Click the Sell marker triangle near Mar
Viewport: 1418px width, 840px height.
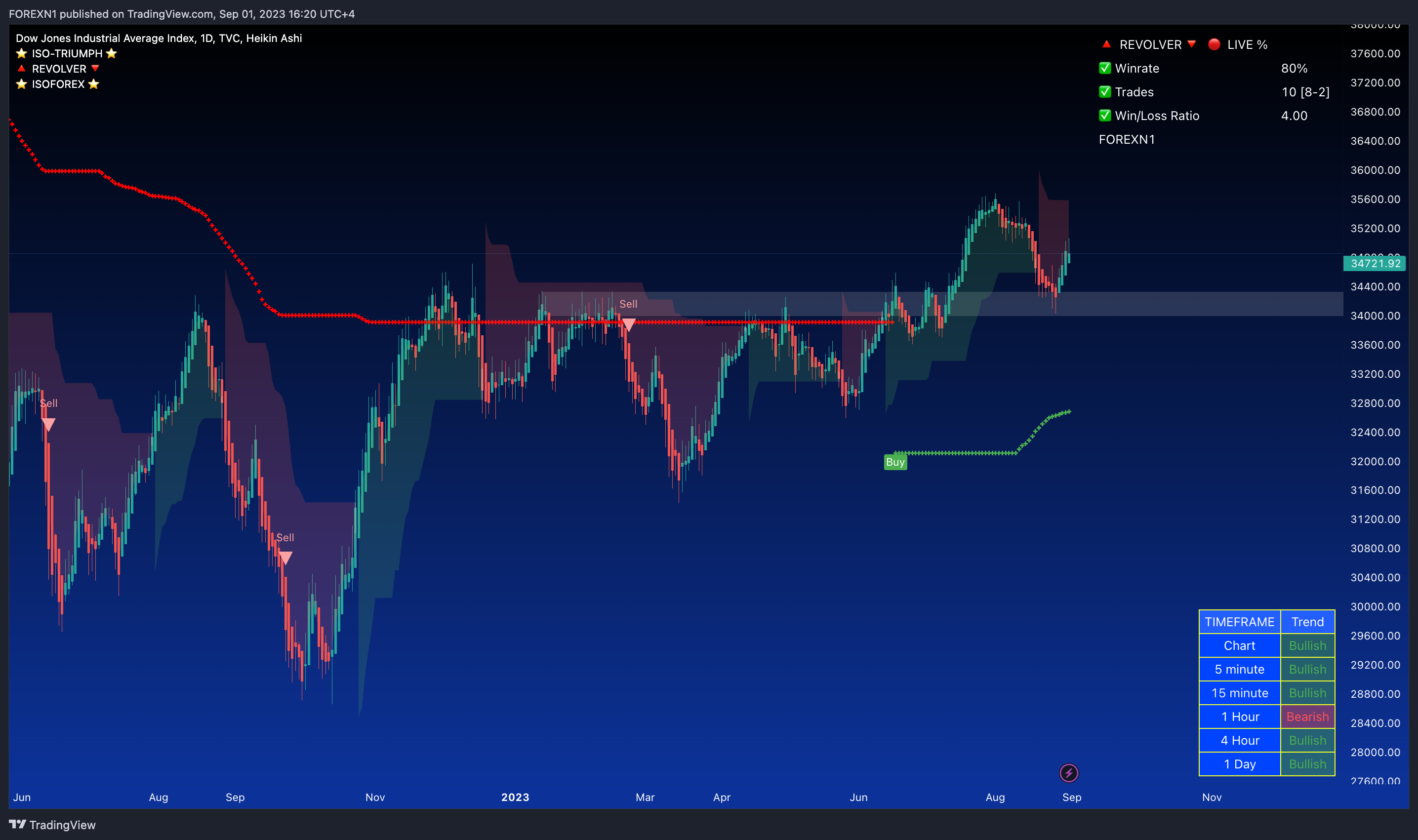coord(628,325)
